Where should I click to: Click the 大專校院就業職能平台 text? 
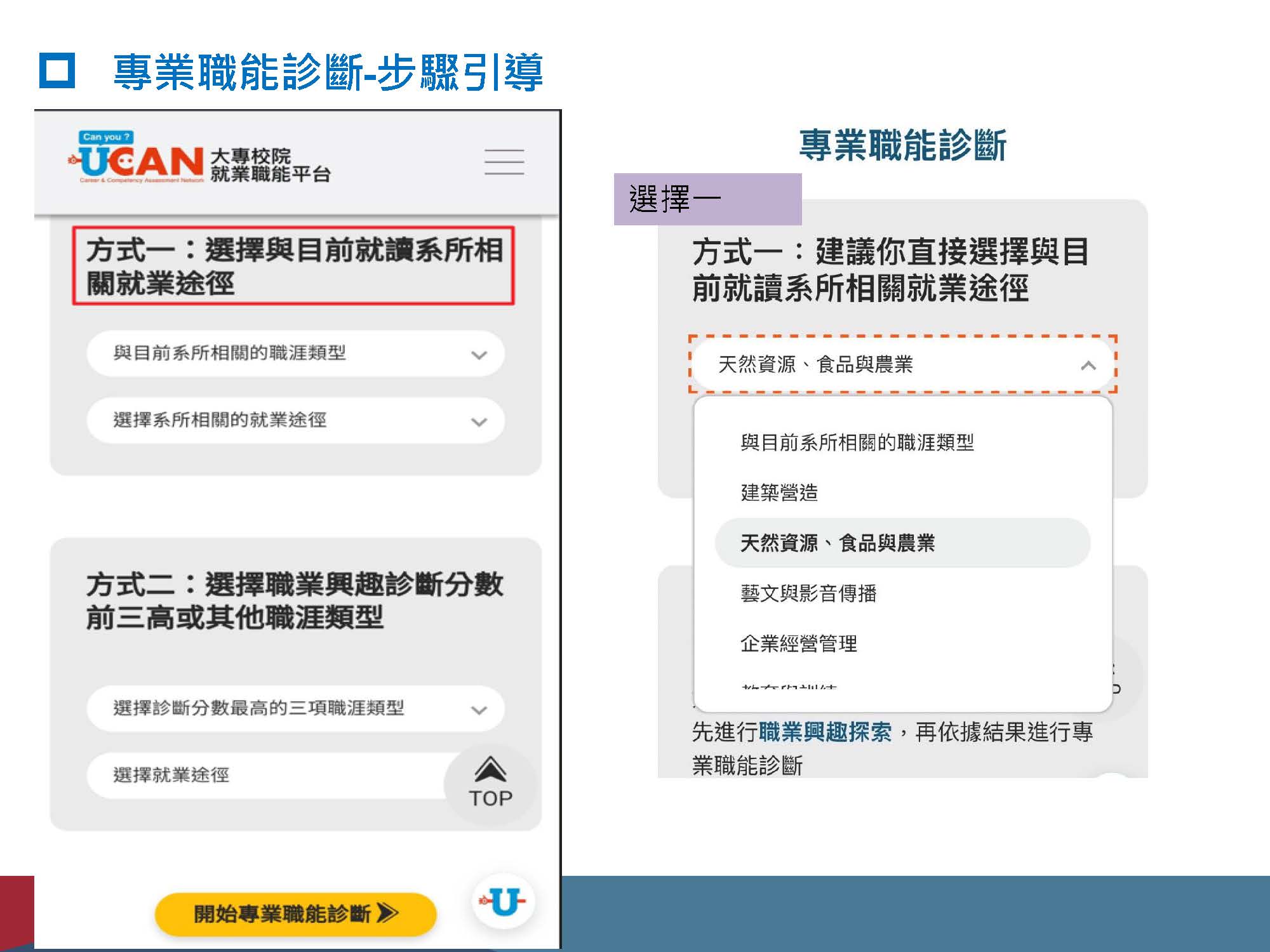pyautogui.click(x=270, y=165)
